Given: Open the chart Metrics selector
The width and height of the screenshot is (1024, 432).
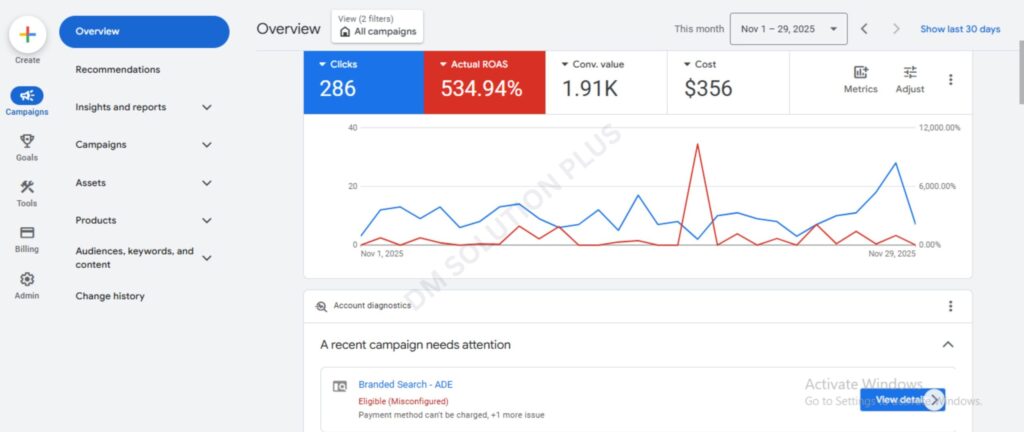Looking at the screenshot, I should [860, 78].
